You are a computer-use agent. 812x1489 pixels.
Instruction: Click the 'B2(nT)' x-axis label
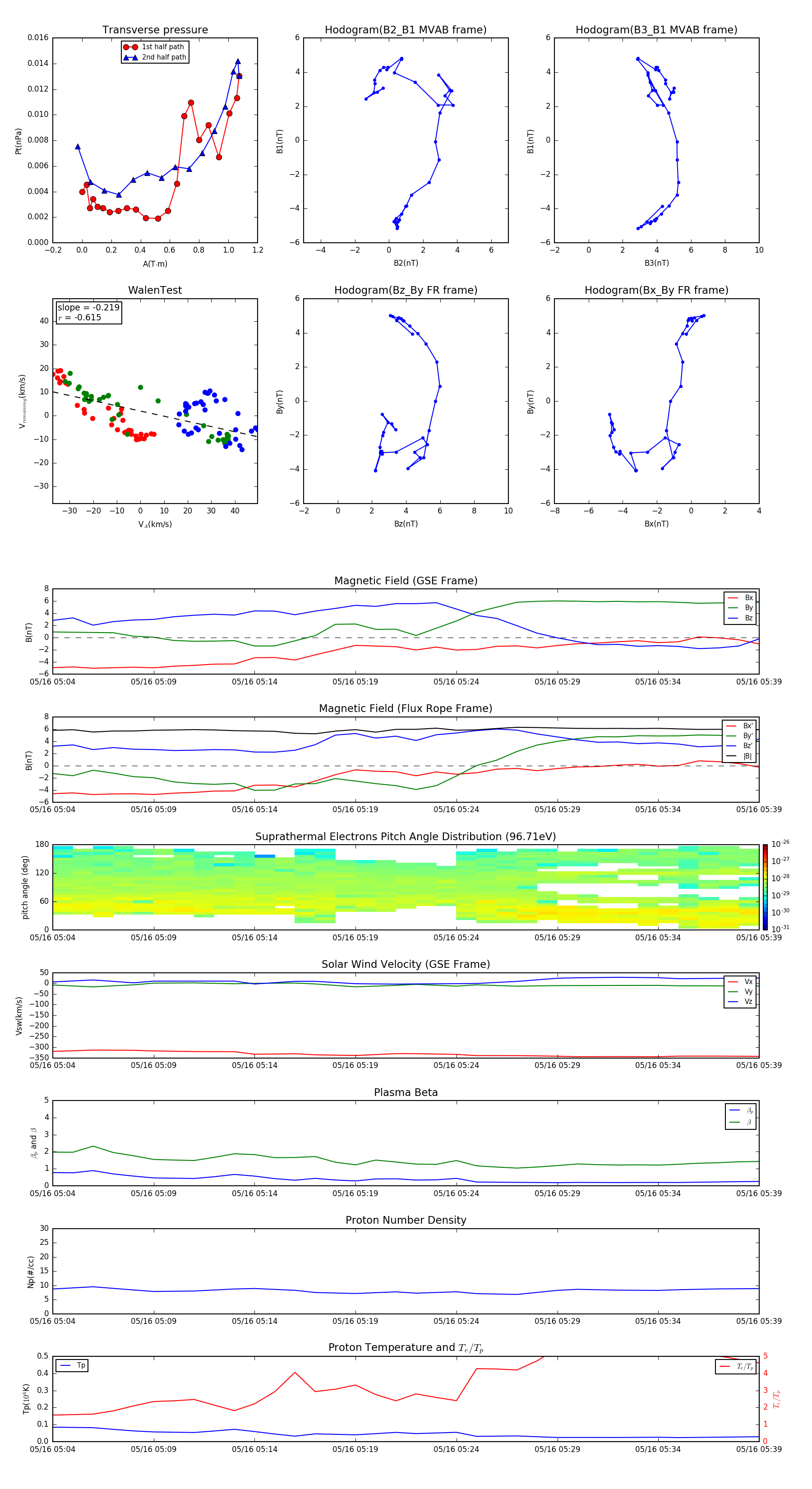[x=406, y=263]
